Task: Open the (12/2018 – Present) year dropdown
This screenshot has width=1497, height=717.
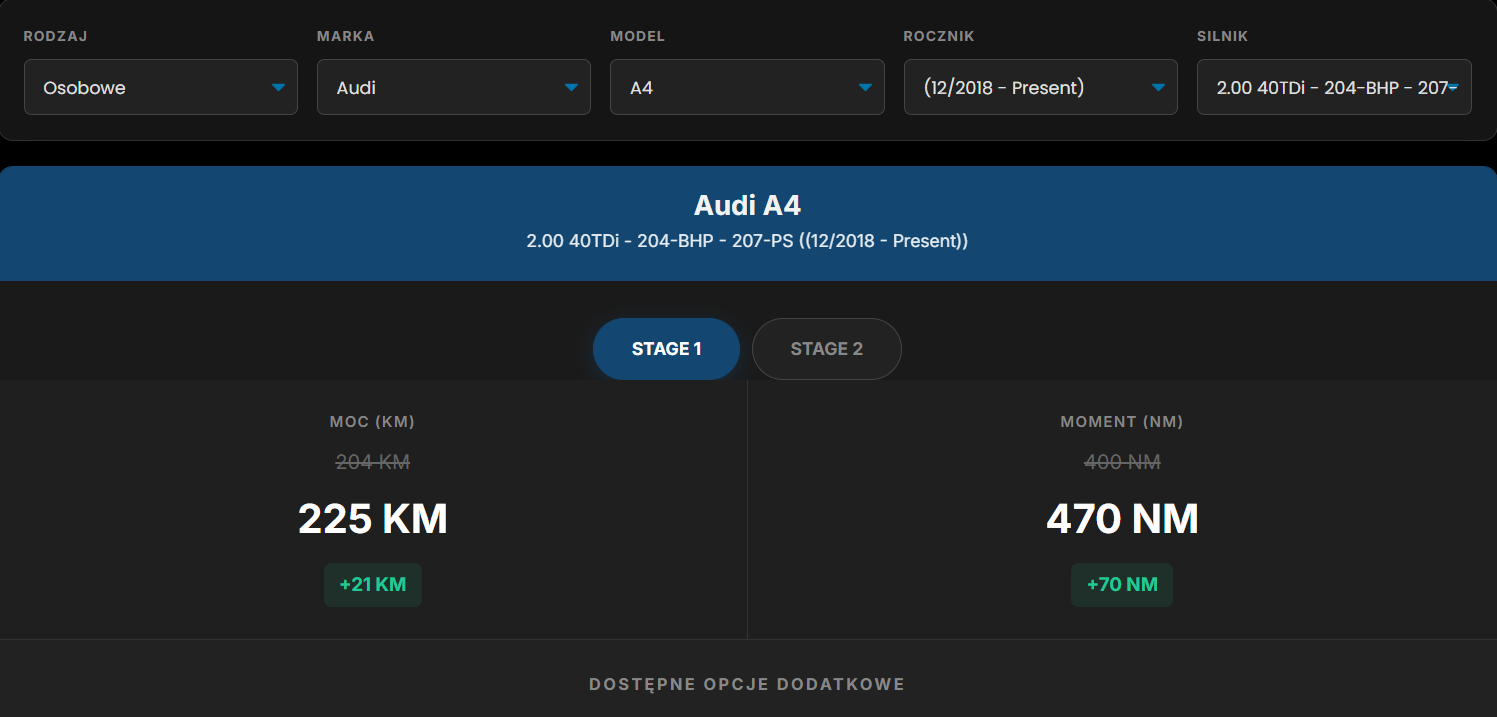Action: pos(1040,87)
